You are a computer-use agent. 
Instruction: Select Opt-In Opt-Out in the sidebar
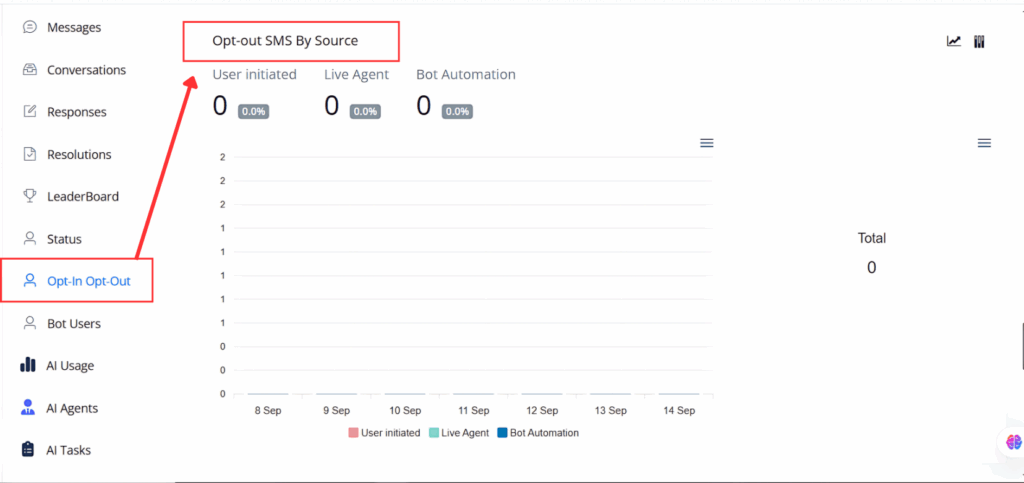(88, 281)
